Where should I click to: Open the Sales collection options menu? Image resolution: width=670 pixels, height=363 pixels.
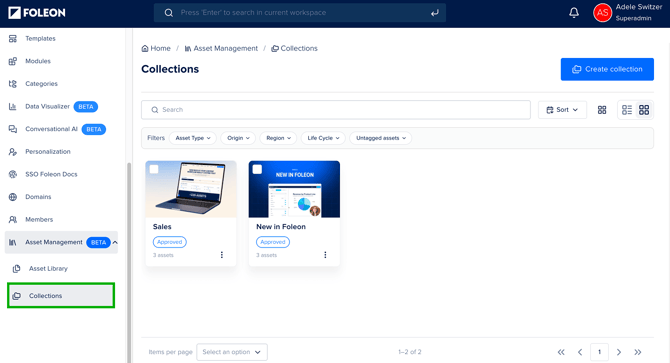[222, 255]
